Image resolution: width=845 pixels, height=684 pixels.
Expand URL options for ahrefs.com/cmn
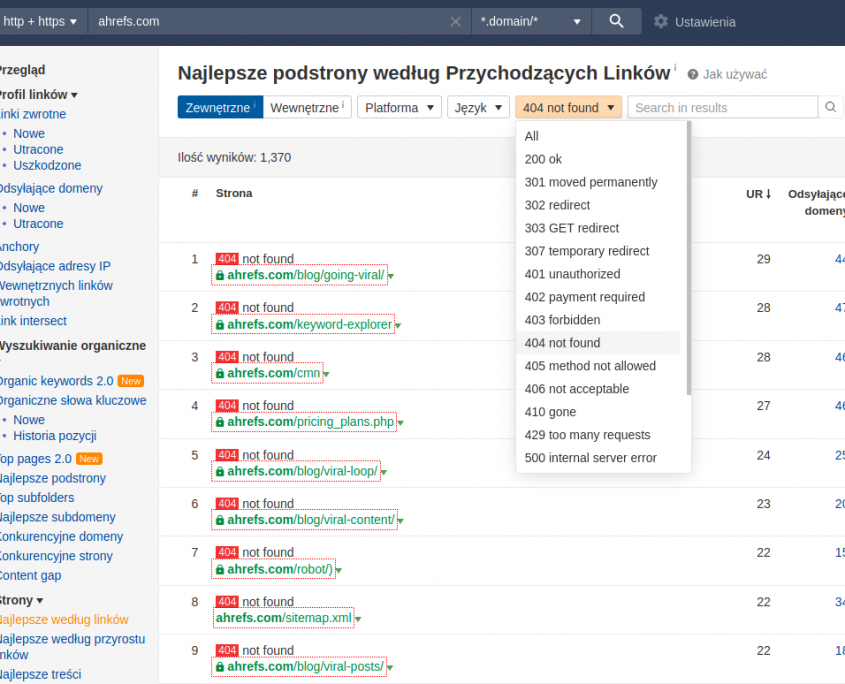point(326,374)
